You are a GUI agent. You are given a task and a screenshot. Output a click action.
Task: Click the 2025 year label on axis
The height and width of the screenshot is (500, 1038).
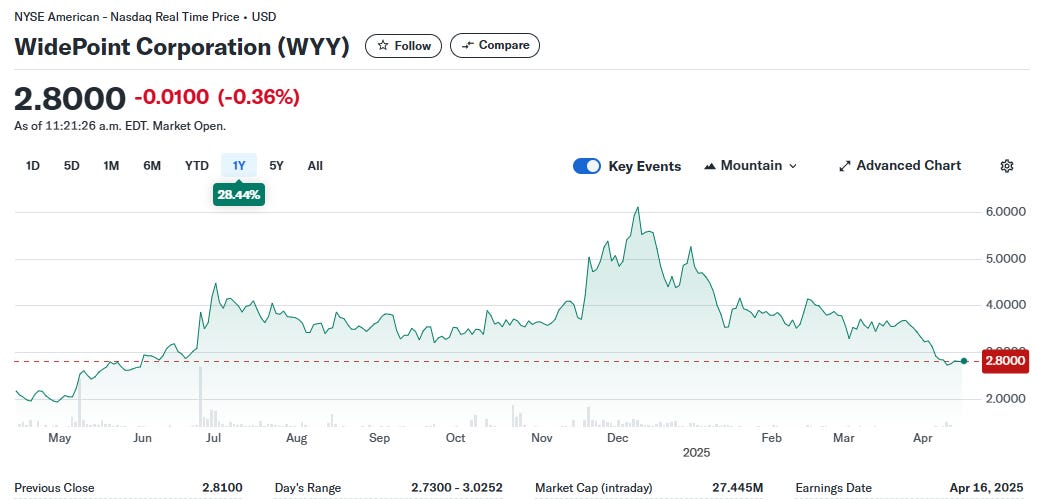696,453
